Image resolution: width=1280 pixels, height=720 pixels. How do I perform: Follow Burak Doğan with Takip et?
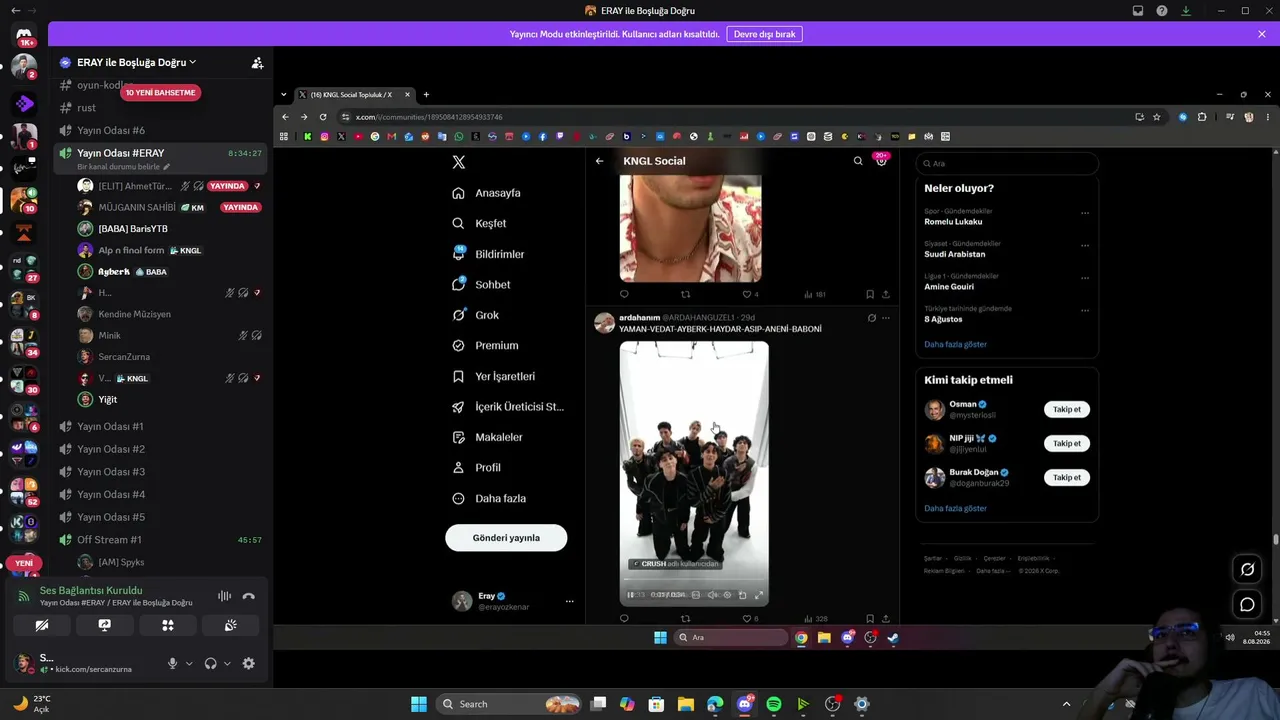tap(1067, 478)
